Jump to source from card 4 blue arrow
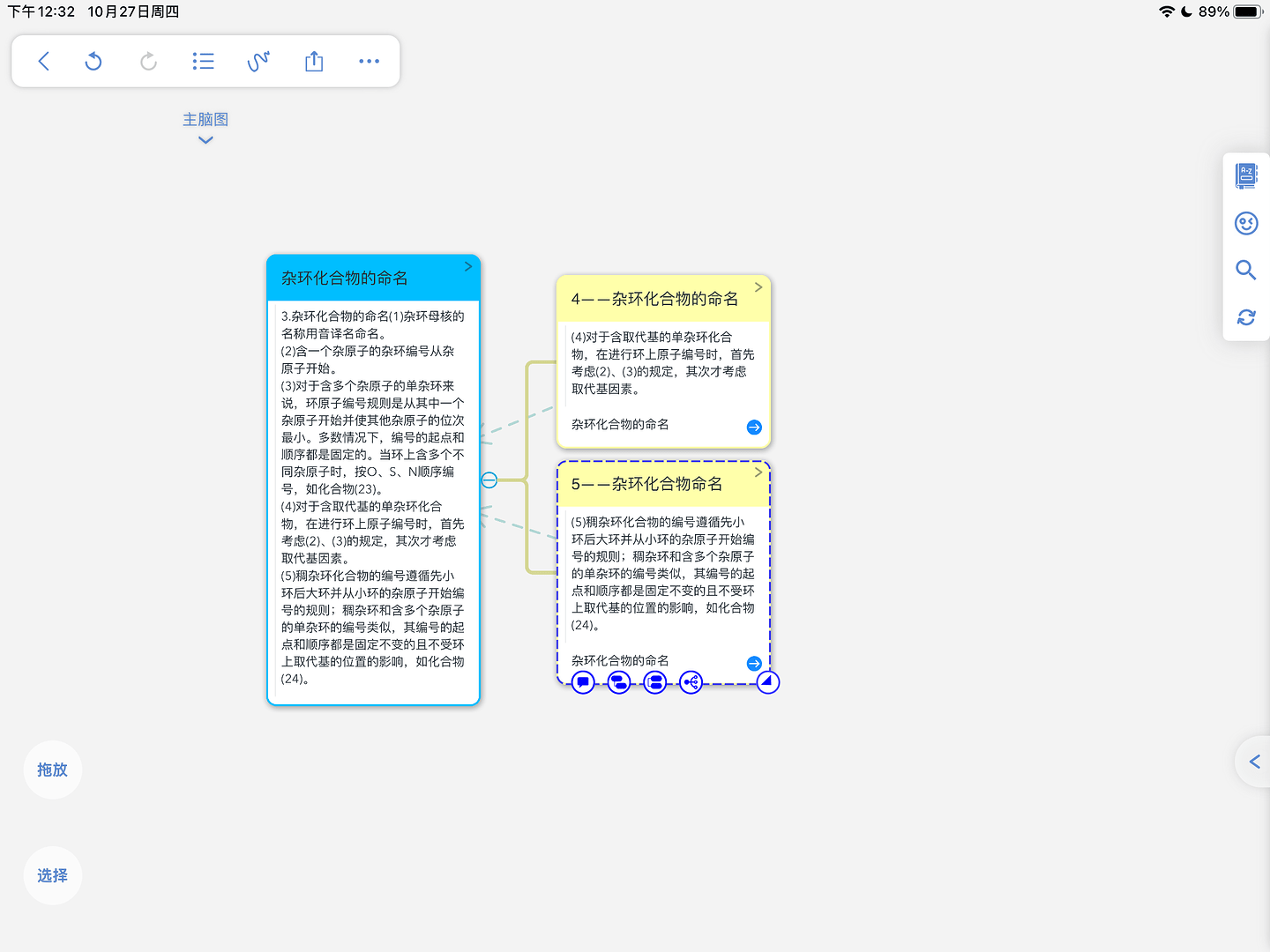 (754, 427)
